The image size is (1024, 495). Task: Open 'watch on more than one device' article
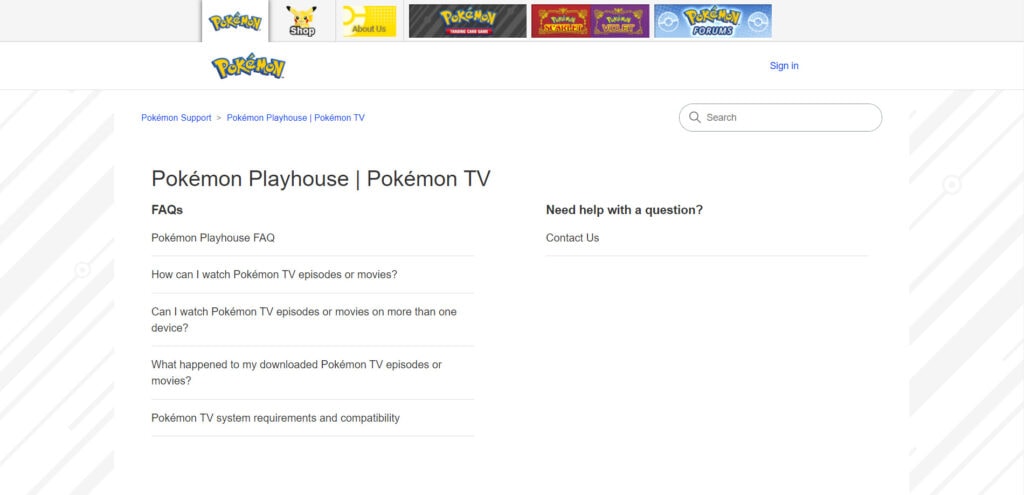coord(304,320)
